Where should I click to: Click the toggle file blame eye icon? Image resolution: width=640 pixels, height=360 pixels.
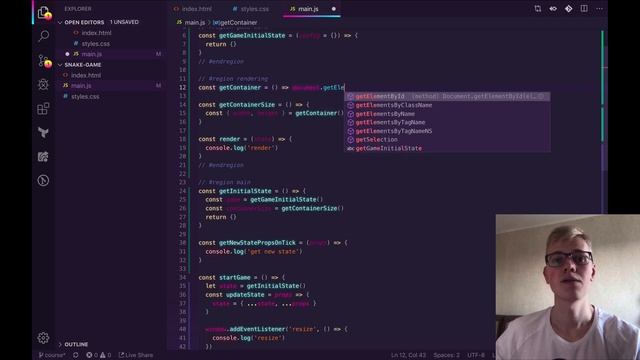point(553,9)
